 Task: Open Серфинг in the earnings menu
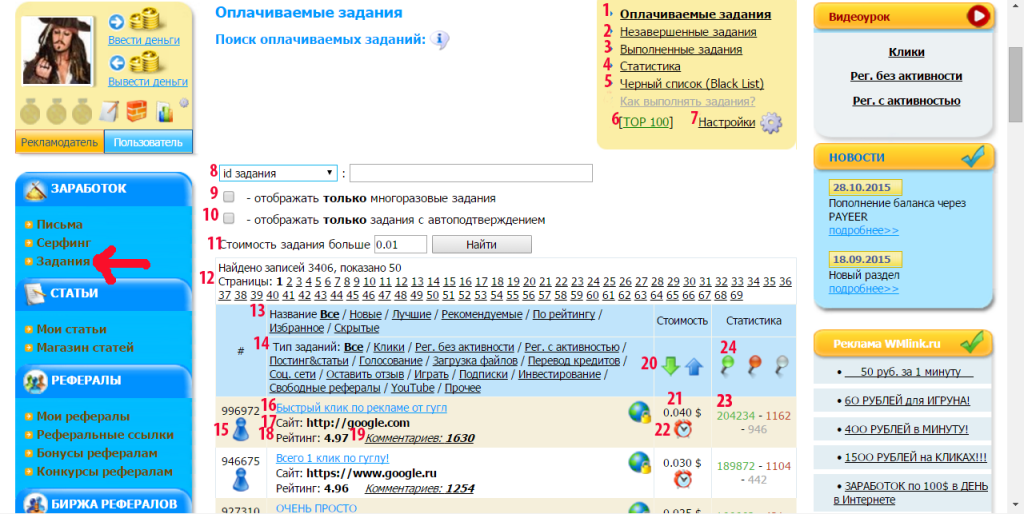pos(63,243)
